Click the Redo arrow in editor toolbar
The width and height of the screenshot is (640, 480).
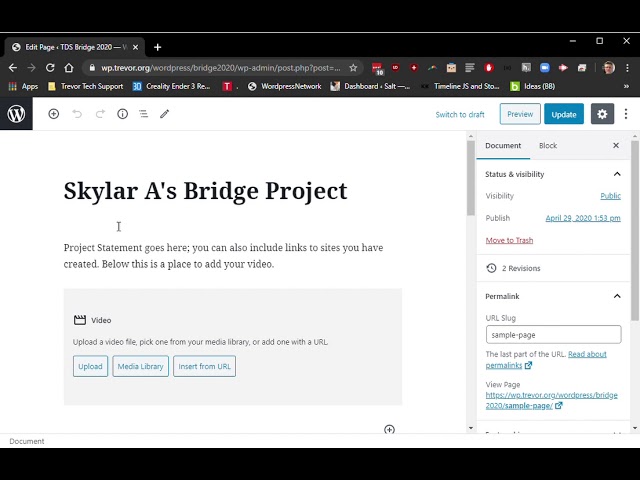coord(100,114)
